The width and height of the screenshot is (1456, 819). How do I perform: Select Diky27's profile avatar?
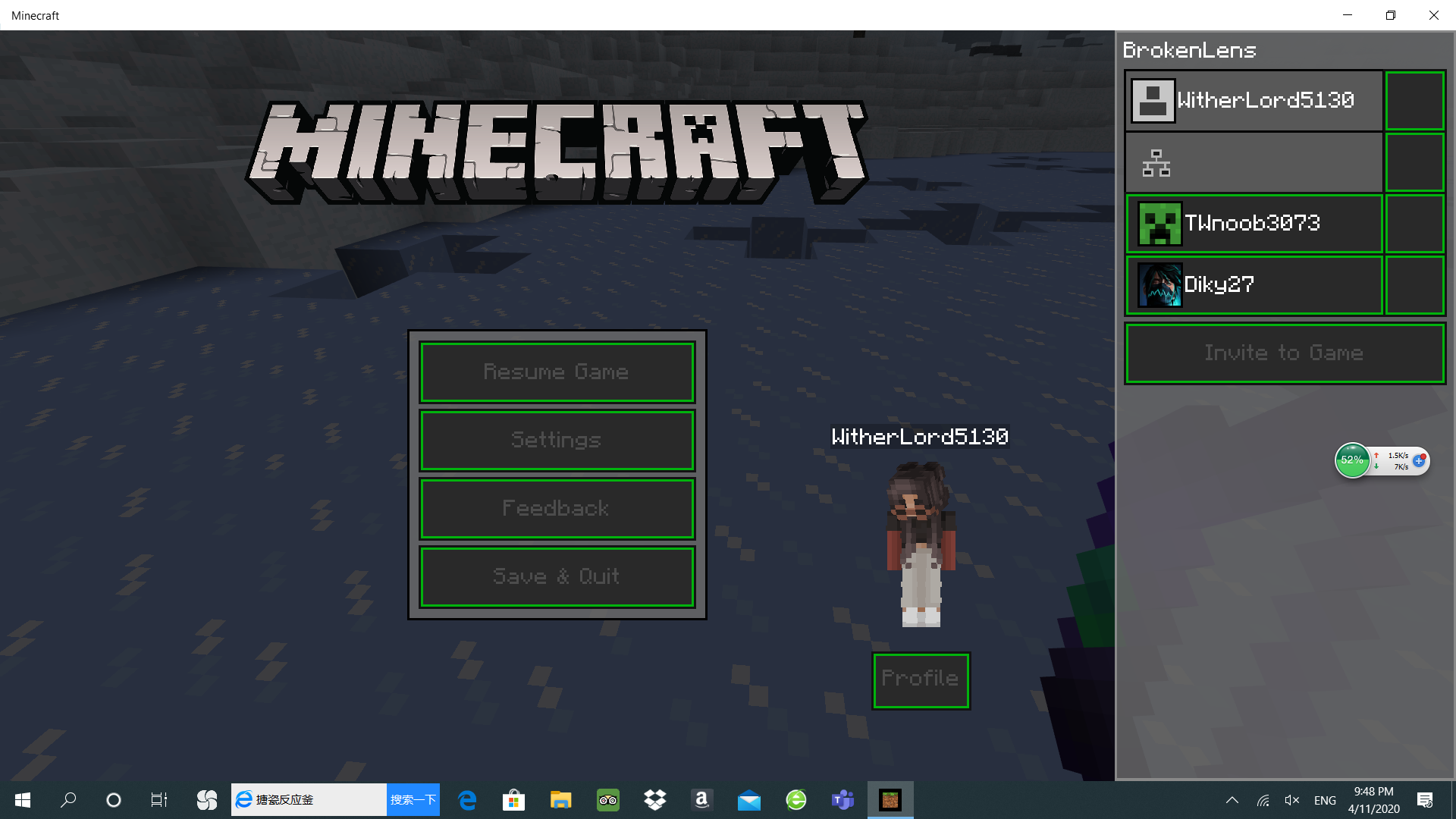coord(1159,284)
